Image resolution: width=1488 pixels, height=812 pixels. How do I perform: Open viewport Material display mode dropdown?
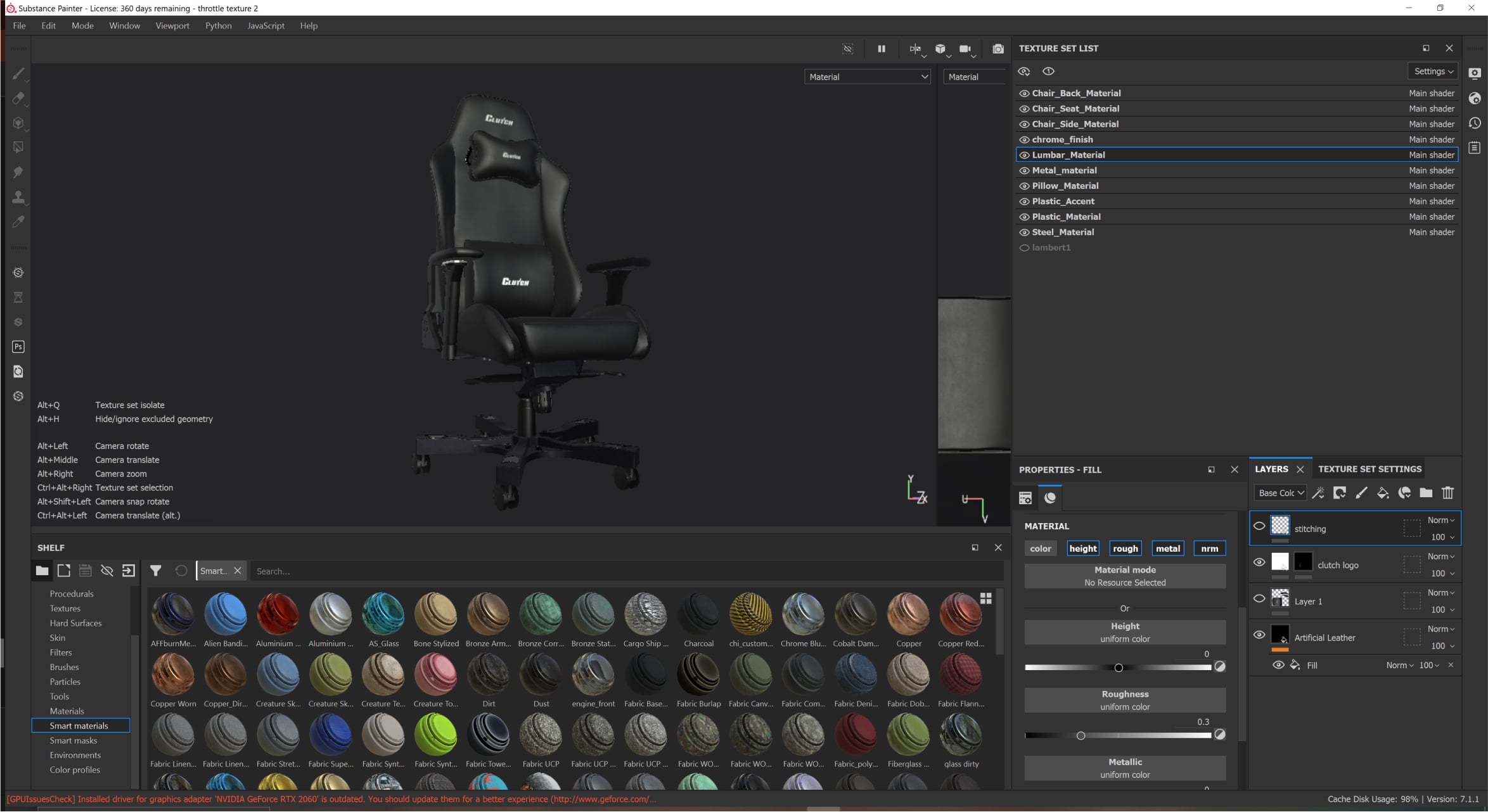click(x=867, y=77)
